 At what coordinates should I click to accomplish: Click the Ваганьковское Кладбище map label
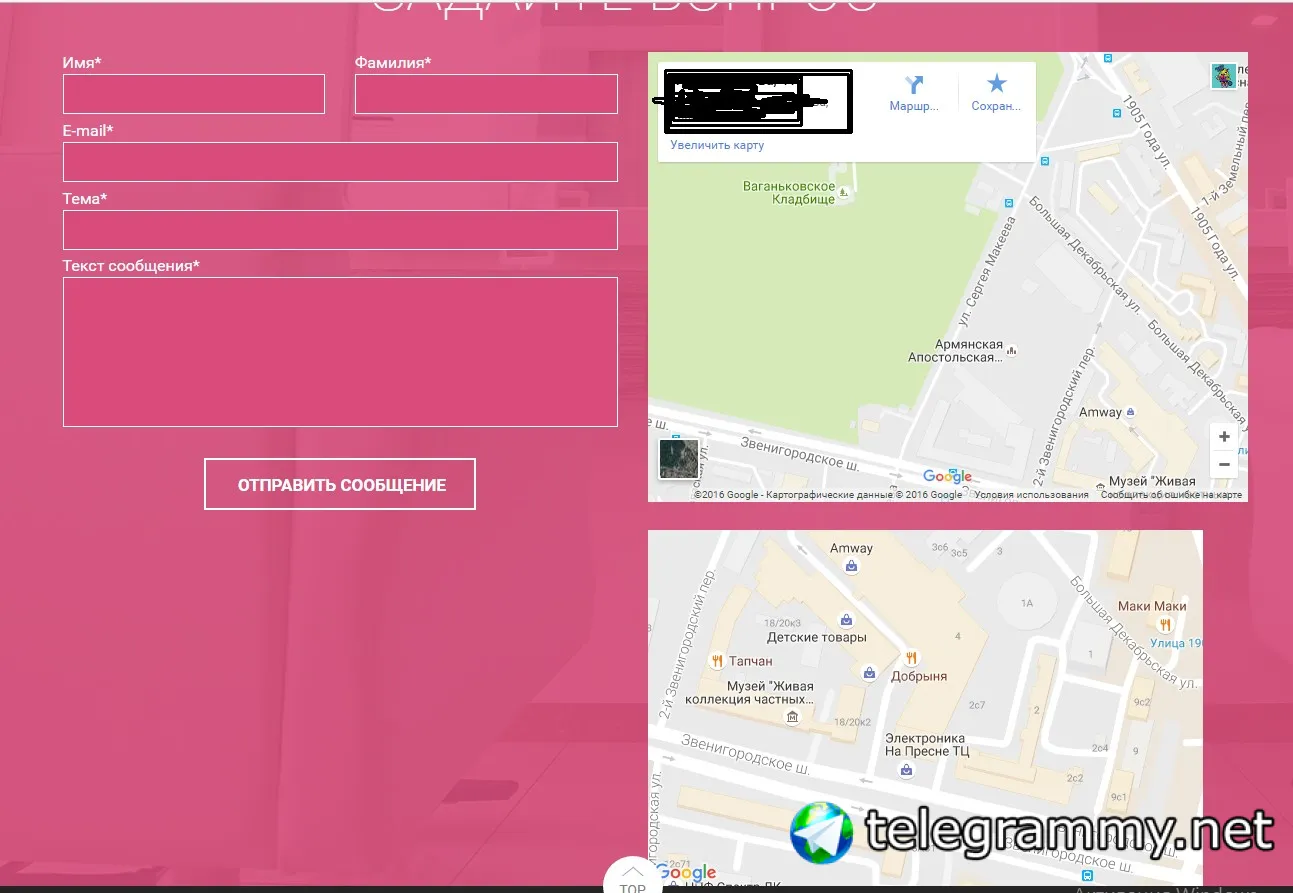click(x=789, y=193)
